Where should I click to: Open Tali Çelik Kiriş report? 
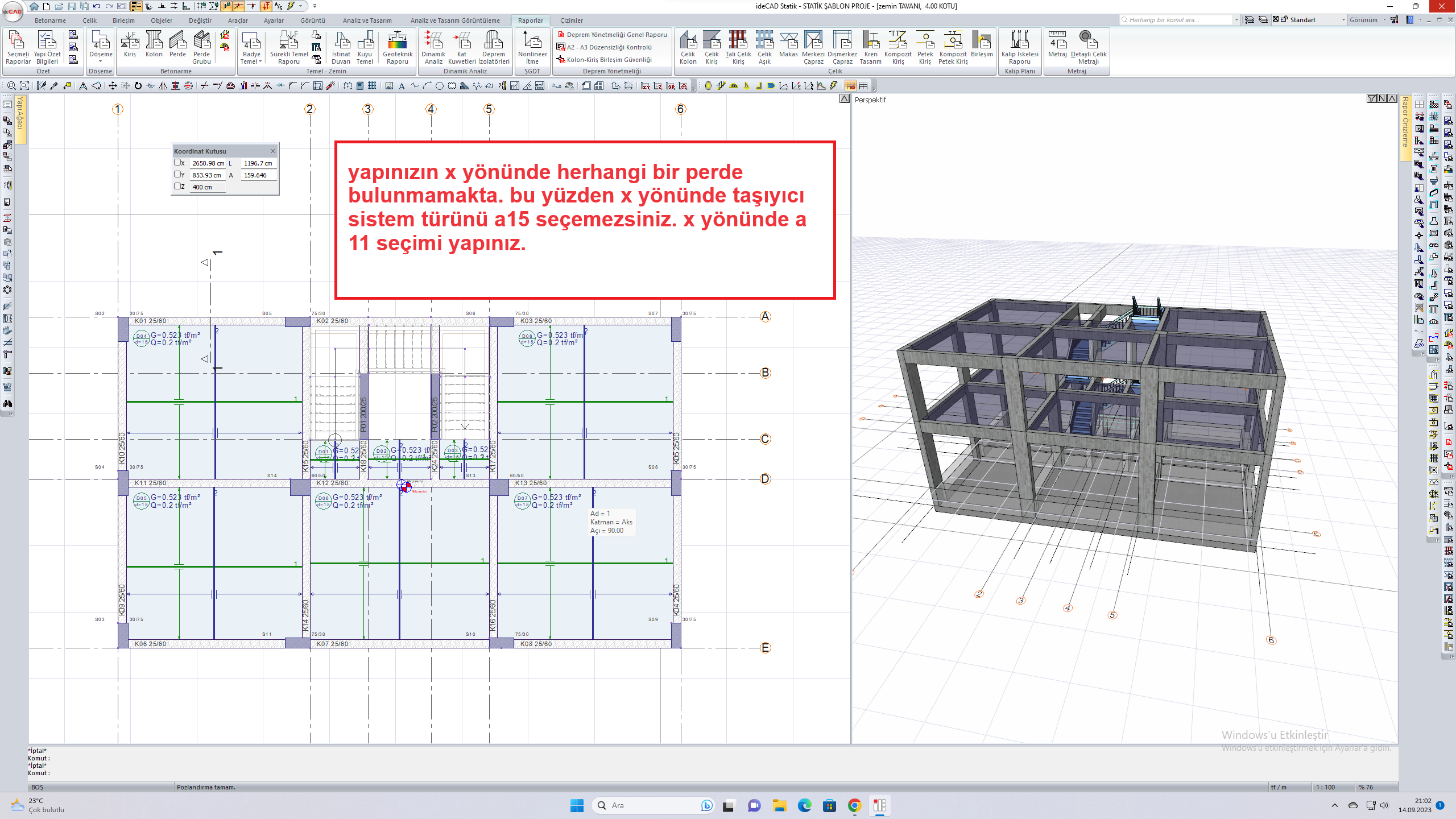pyautogui.click(x=738, y=47)
